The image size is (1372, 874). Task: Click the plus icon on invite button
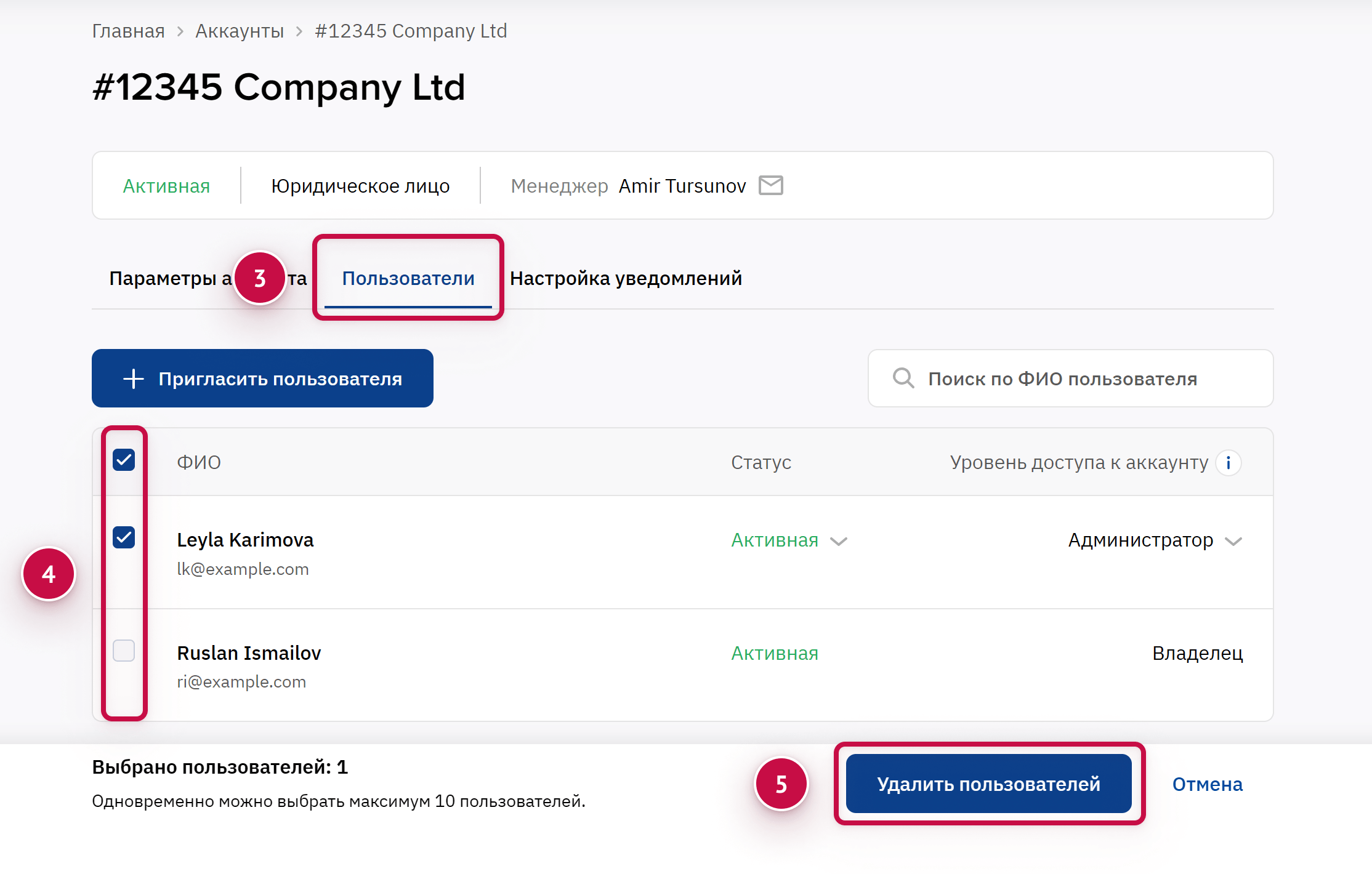[x=133, y=379]
